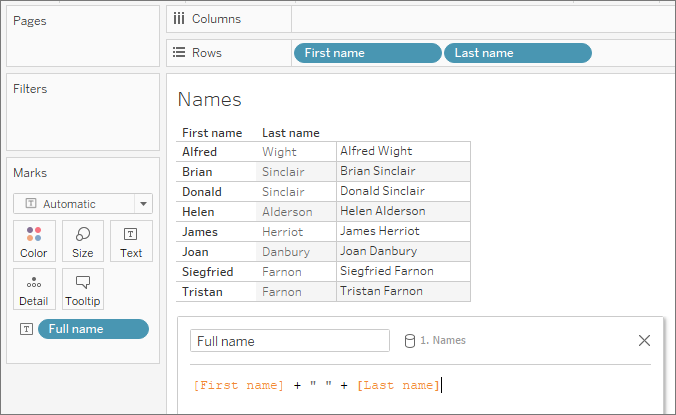676x415 pixels.
Task: Click the Filters shelf label
Action: coord(30,89)
